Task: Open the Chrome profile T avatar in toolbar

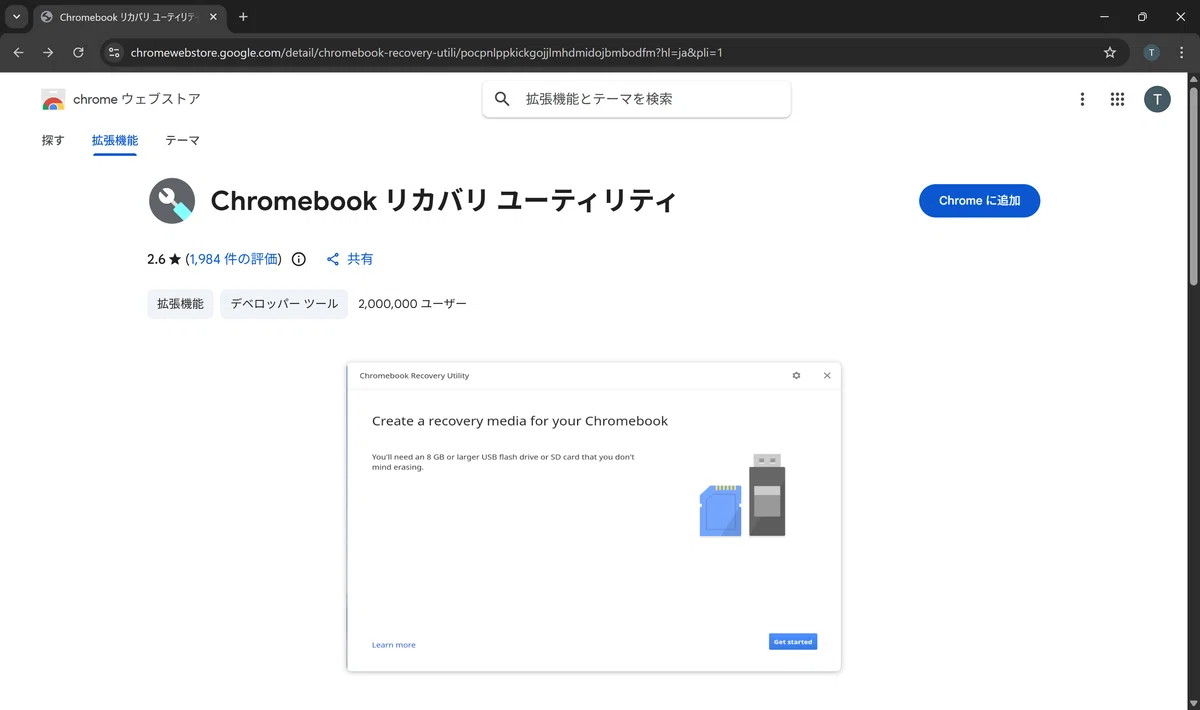Action: pos(1151,53)
